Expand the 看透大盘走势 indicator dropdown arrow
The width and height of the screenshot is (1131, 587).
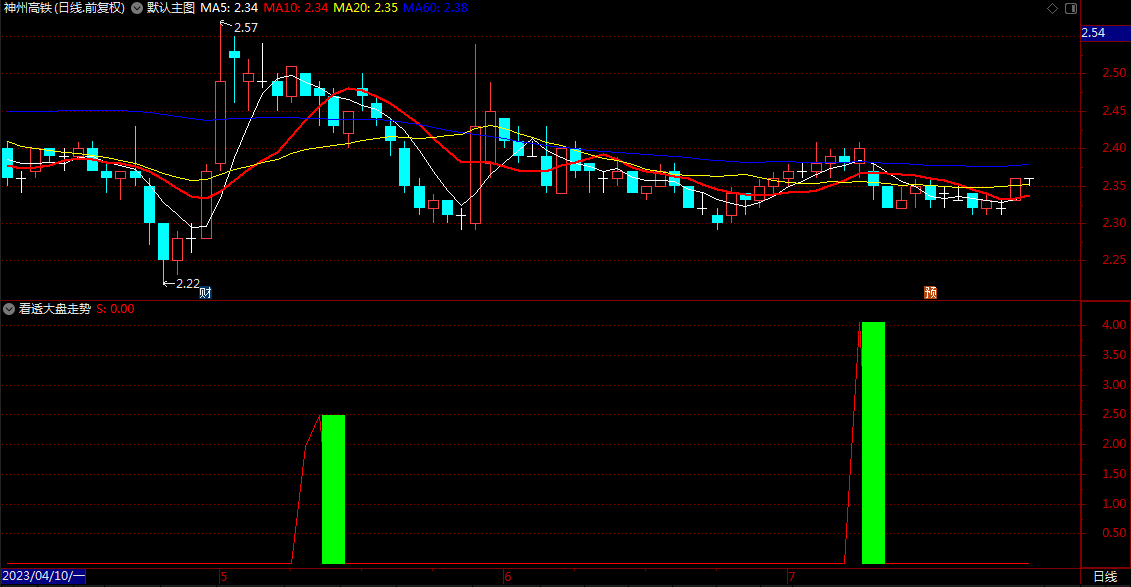click(9, 309)
